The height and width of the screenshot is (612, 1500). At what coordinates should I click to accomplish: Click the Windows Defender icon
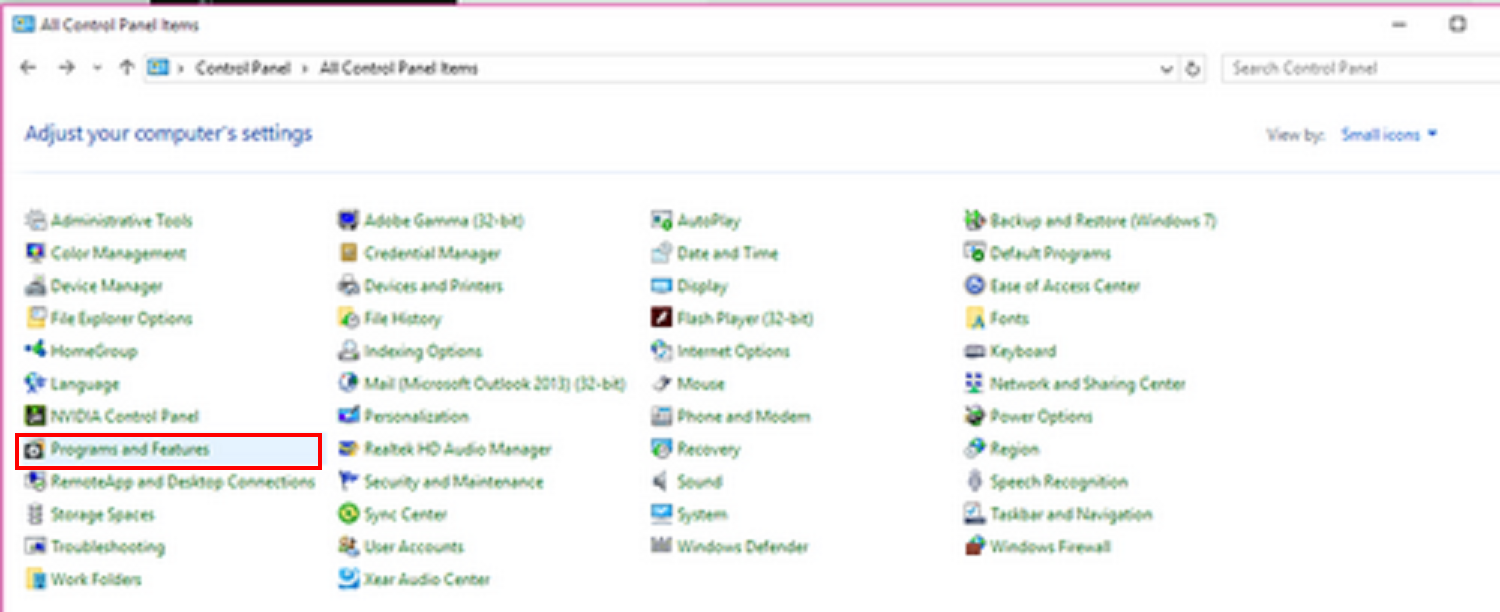pyautogui.click(x=661, y=547)
